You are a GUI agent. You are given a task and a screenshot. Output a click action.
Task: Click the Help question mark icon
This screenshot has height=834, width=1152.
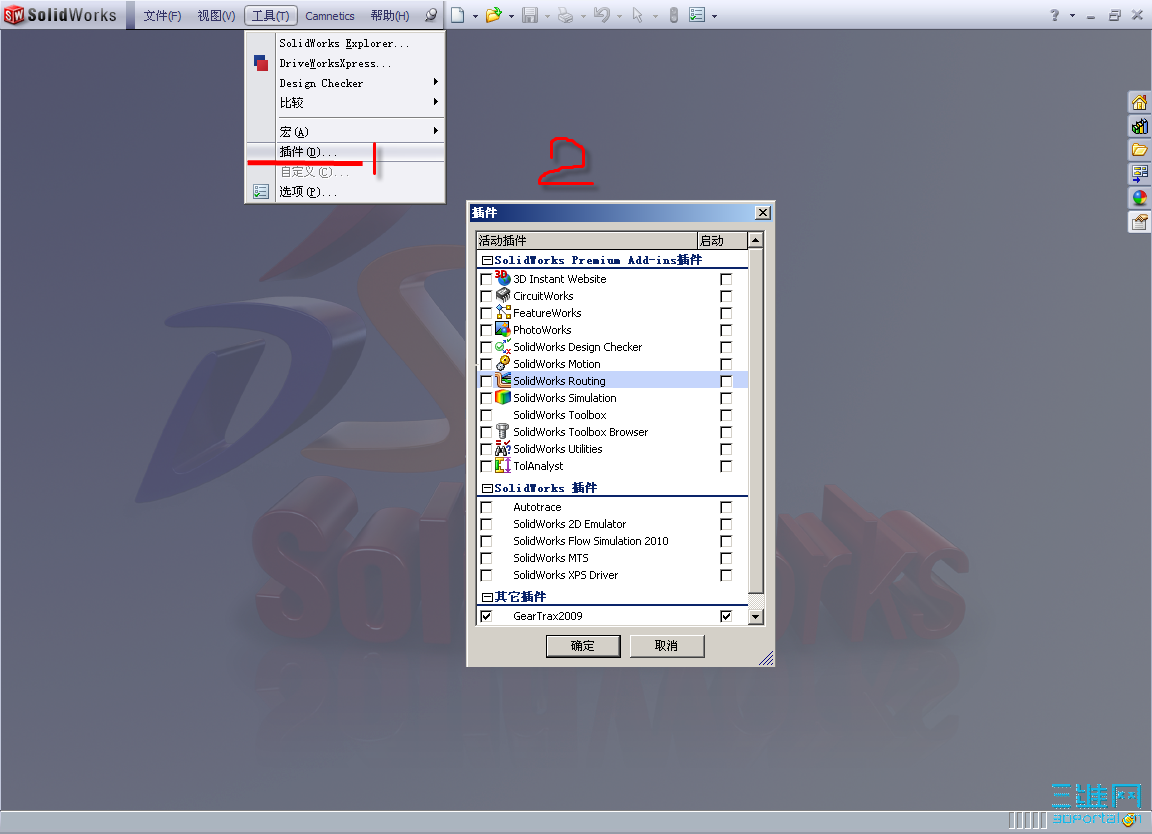[x=1054, y=15]
